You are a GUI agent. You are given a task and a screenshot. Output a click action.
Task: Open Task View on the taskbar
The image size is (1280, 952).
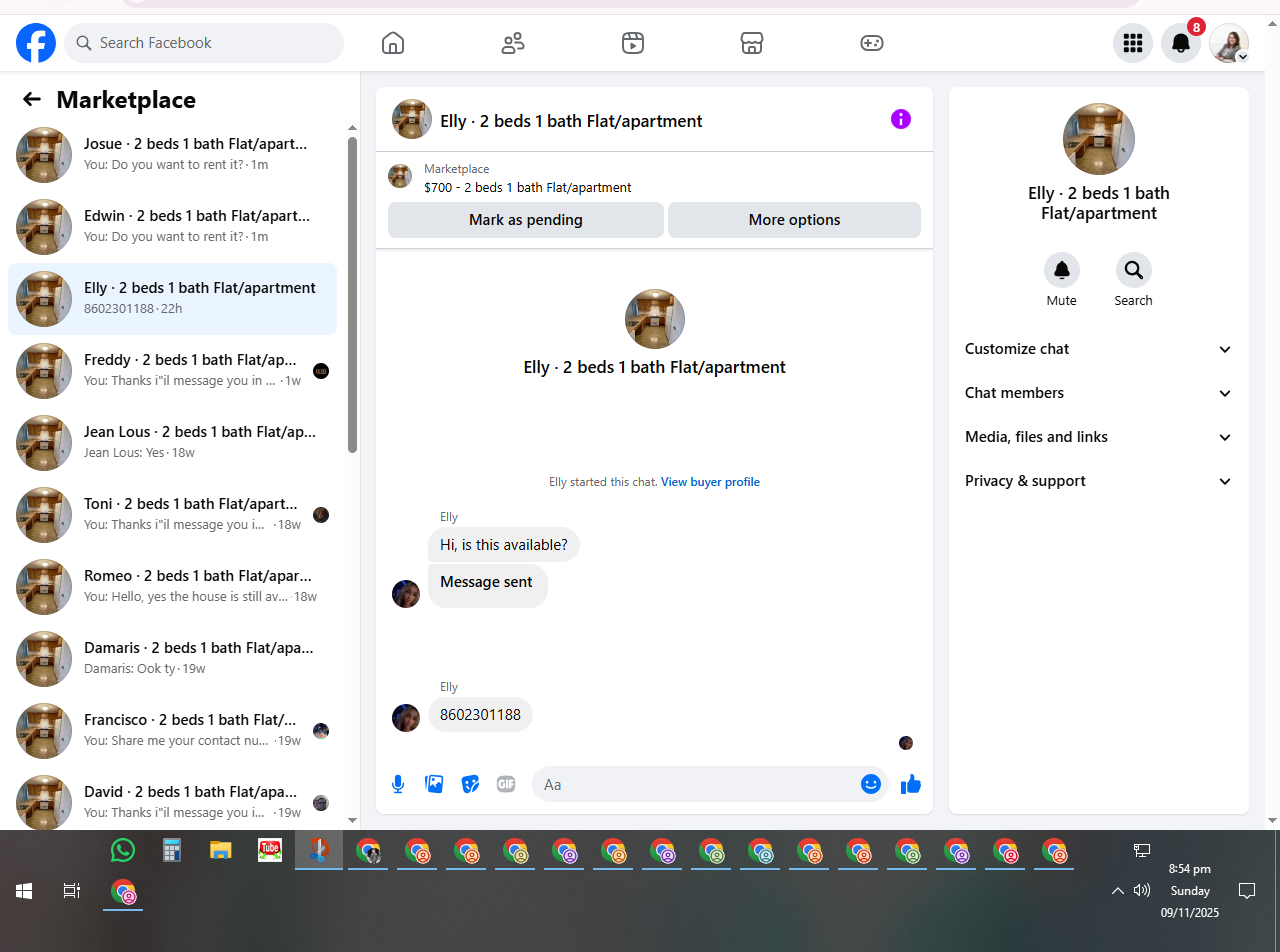(x=72, y=890)
